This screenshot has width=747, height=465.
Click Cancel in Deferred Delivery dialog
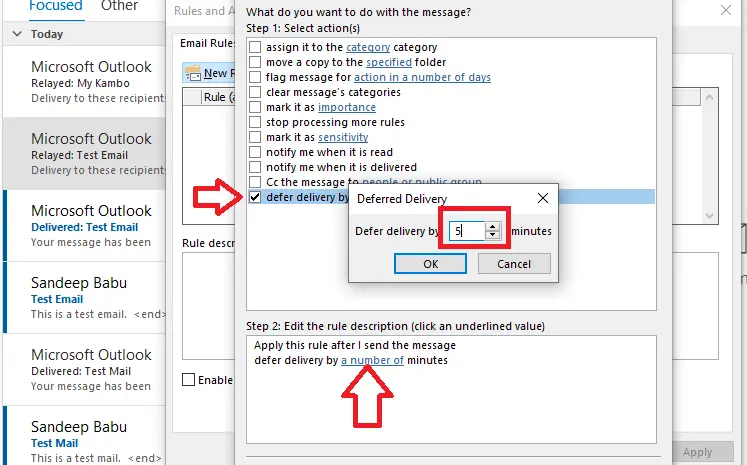[514, 264]
